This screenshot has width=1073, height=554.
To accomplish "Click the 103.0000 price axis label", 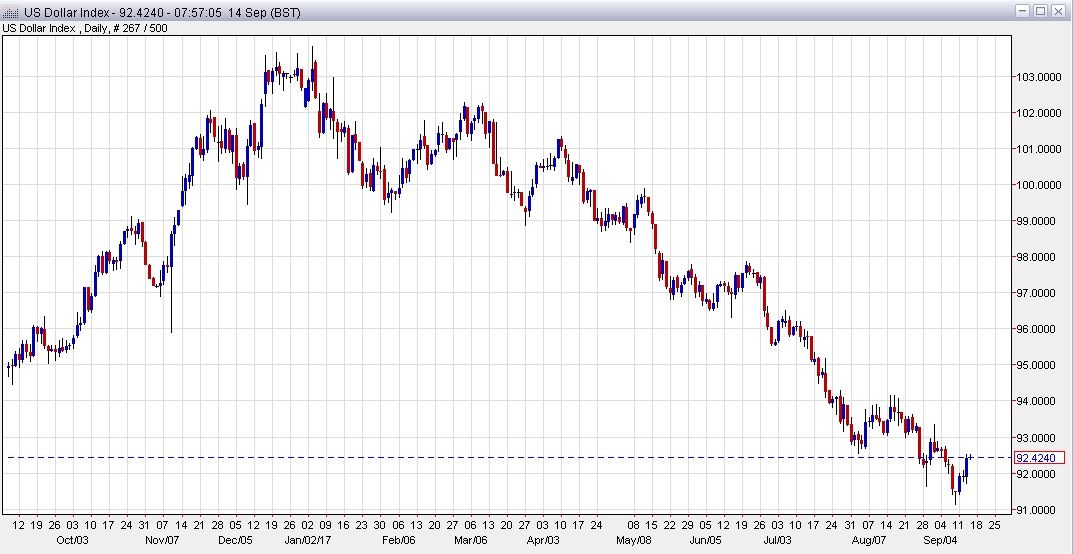I will (x=1040, y=77).
